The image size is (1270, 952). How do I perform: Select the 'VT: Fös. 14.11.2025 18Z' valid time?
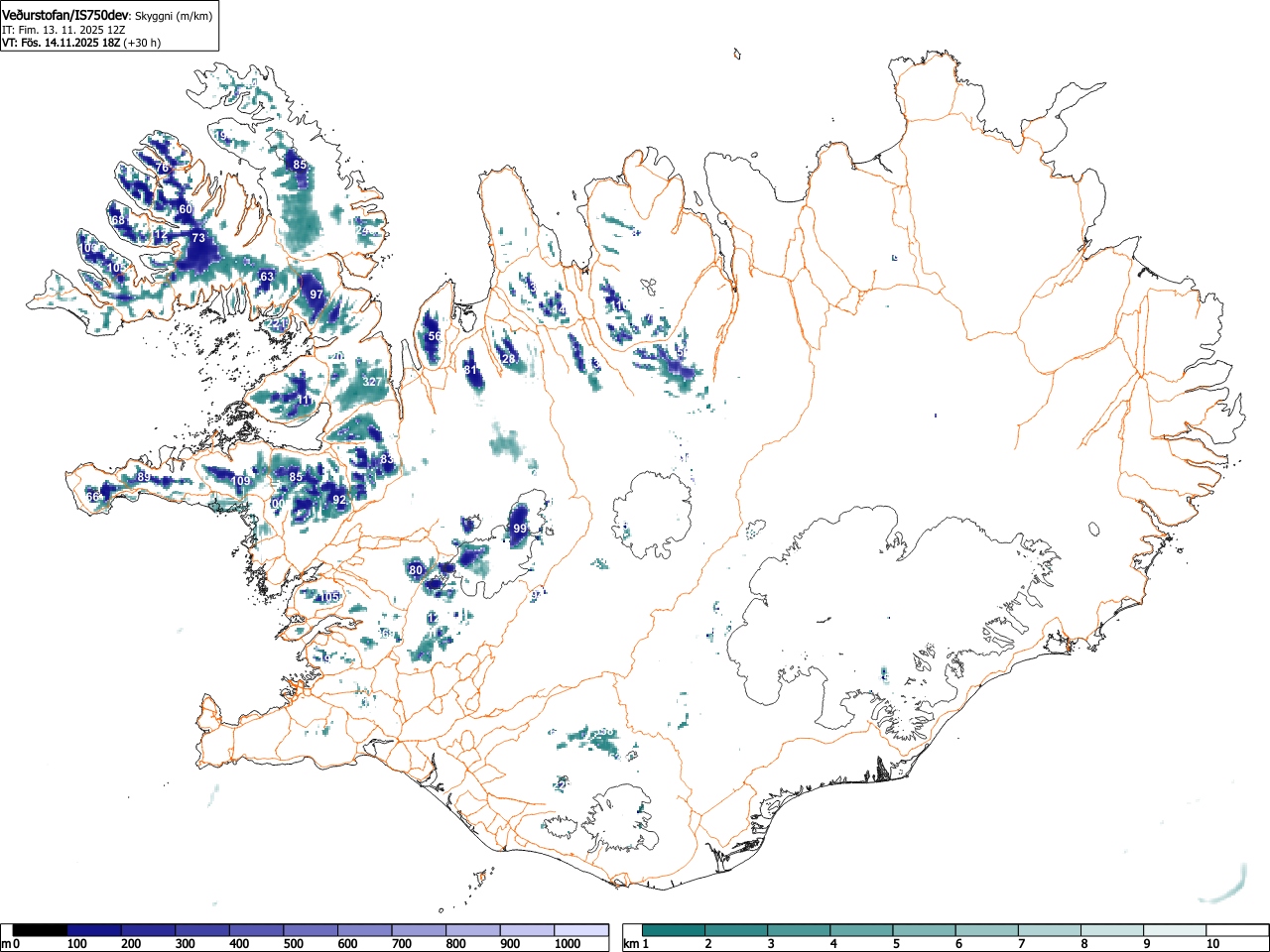[x=62, y=43]
